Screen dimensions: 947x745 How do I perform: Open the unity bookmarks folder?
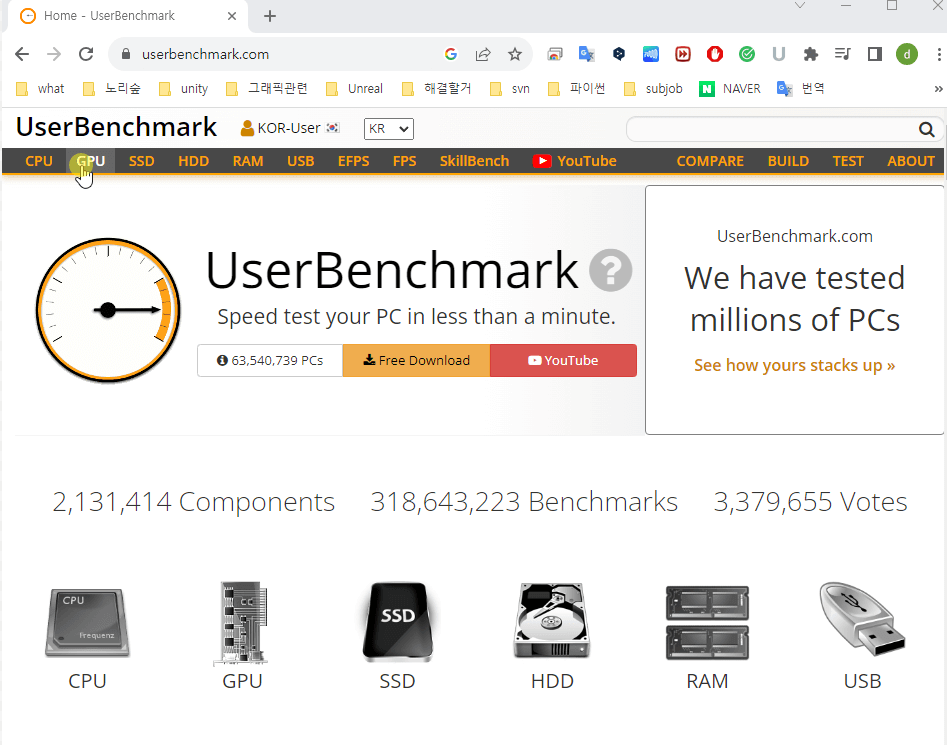(183, 89)
